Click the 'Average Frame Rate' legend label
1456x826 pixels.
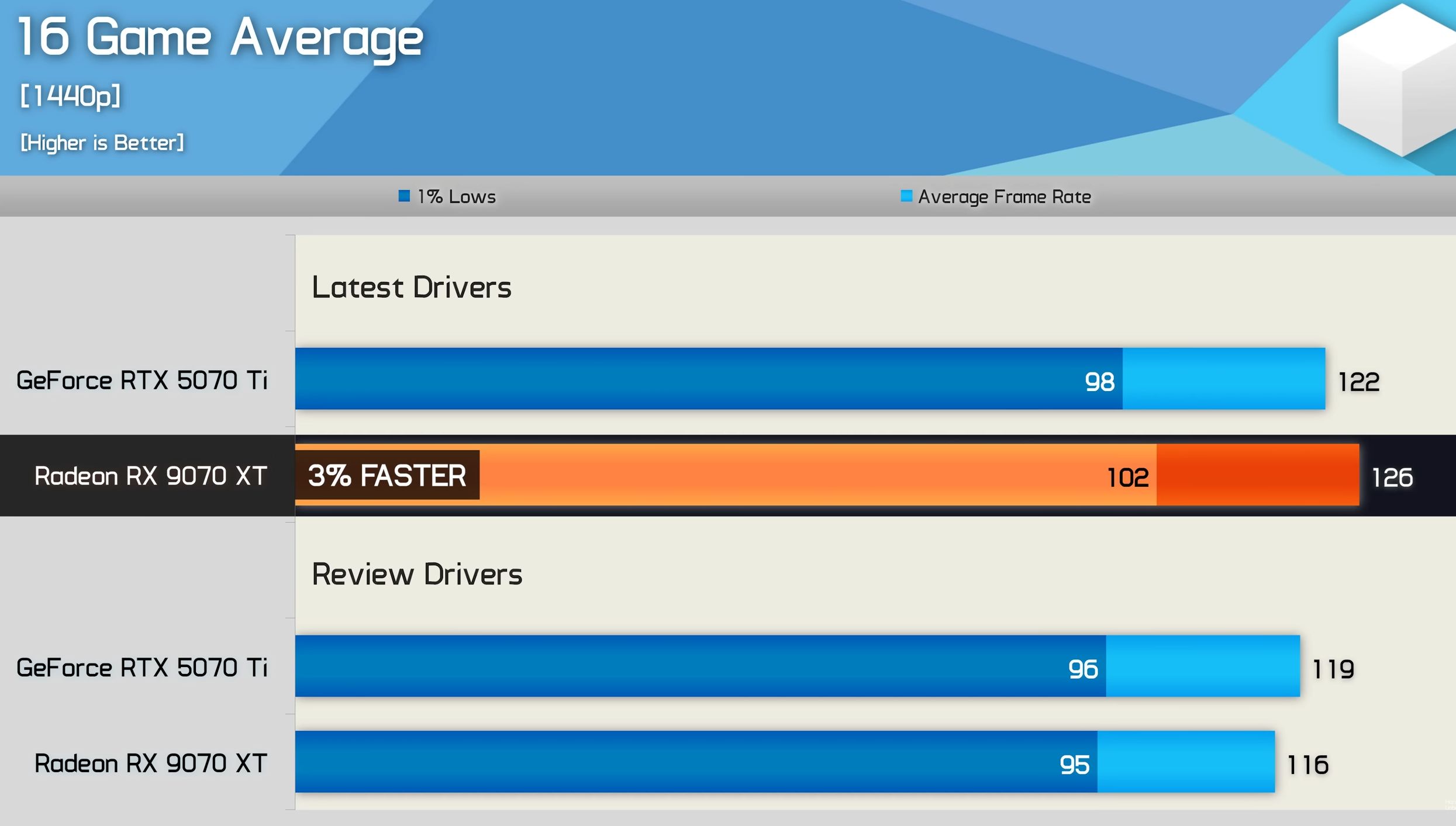(1005, 197)
